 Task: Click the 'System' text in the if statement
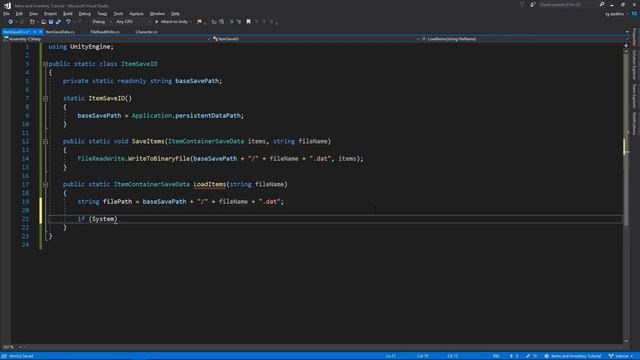tap(103, 219)
